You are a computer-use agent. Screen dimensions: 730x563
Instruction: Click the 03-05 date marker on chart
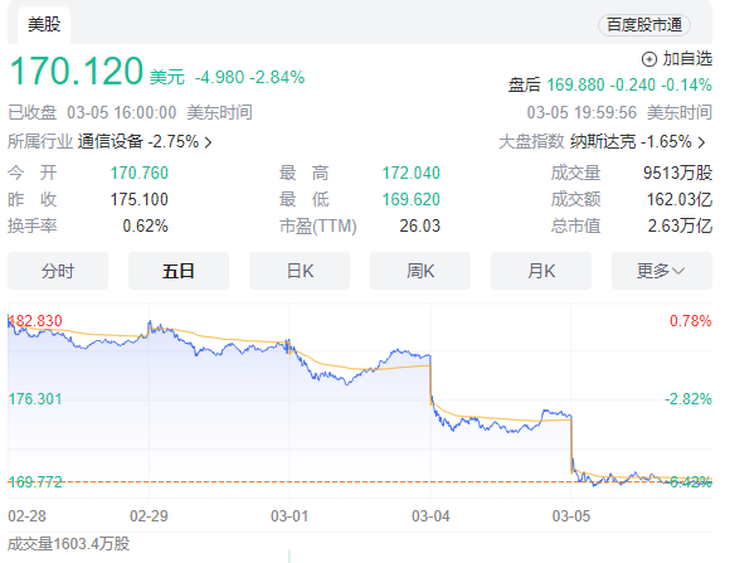click(x=571, y=516)
